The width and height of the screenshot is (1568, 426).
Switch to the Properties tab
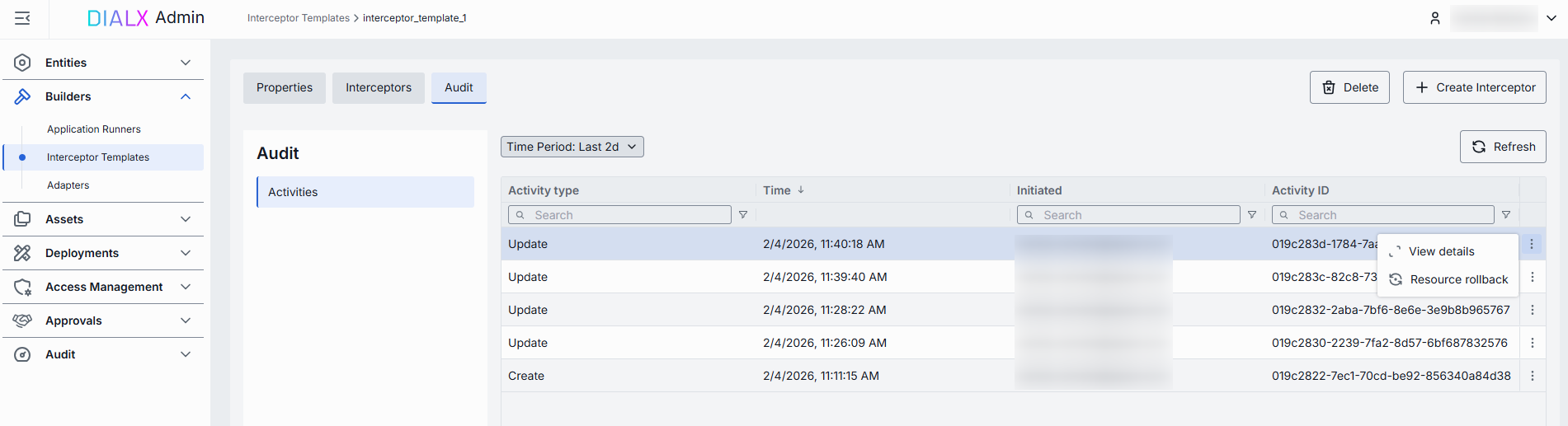coord(285,87)
